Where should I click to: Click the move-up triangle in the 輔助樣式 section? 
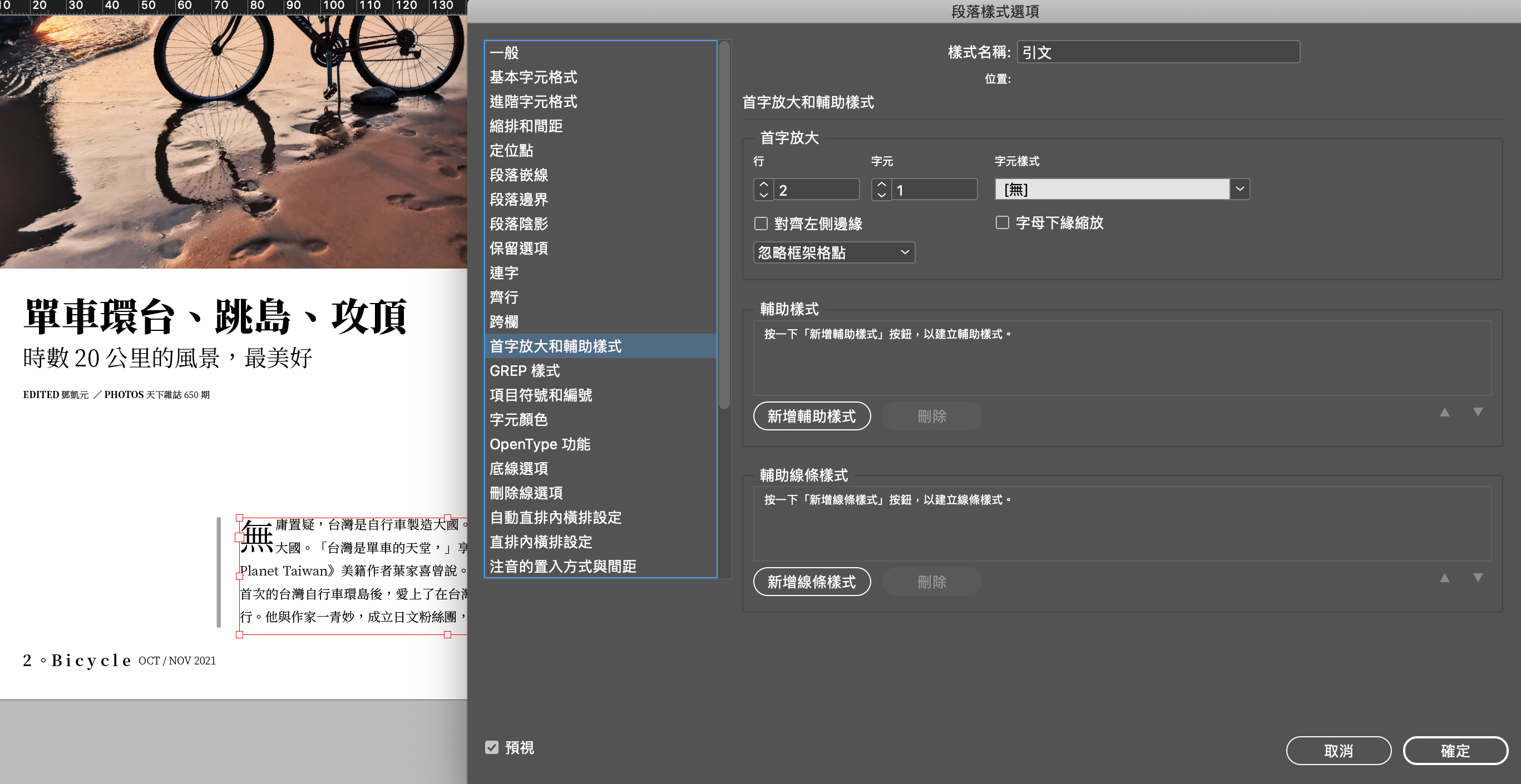pyautogui.click(x=1444, y=413)
